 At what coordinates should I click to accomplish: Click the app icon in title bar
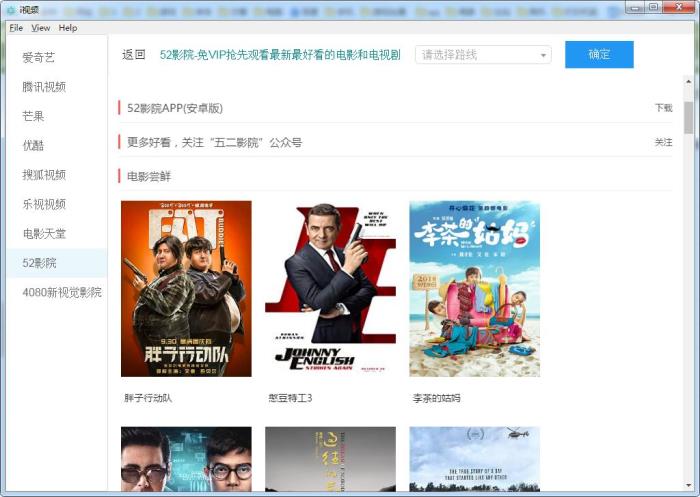[11, 9]
